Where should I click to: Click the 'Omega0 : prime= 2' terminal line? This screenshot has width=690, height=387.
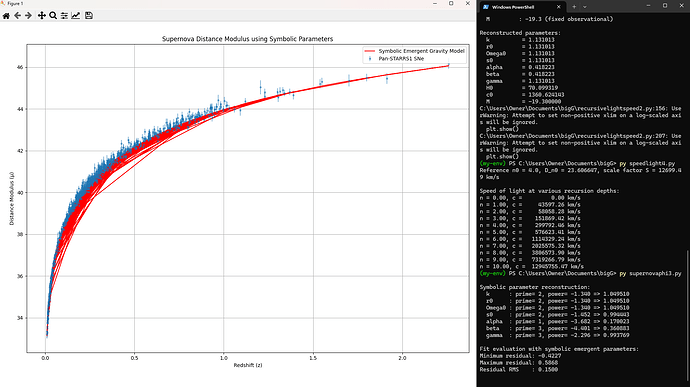(558, 308)
